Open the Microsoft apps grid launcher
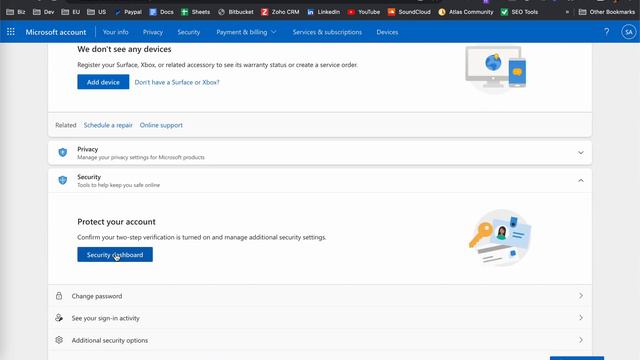This screenshot has width=640, height=360. (x=11, y=32)
